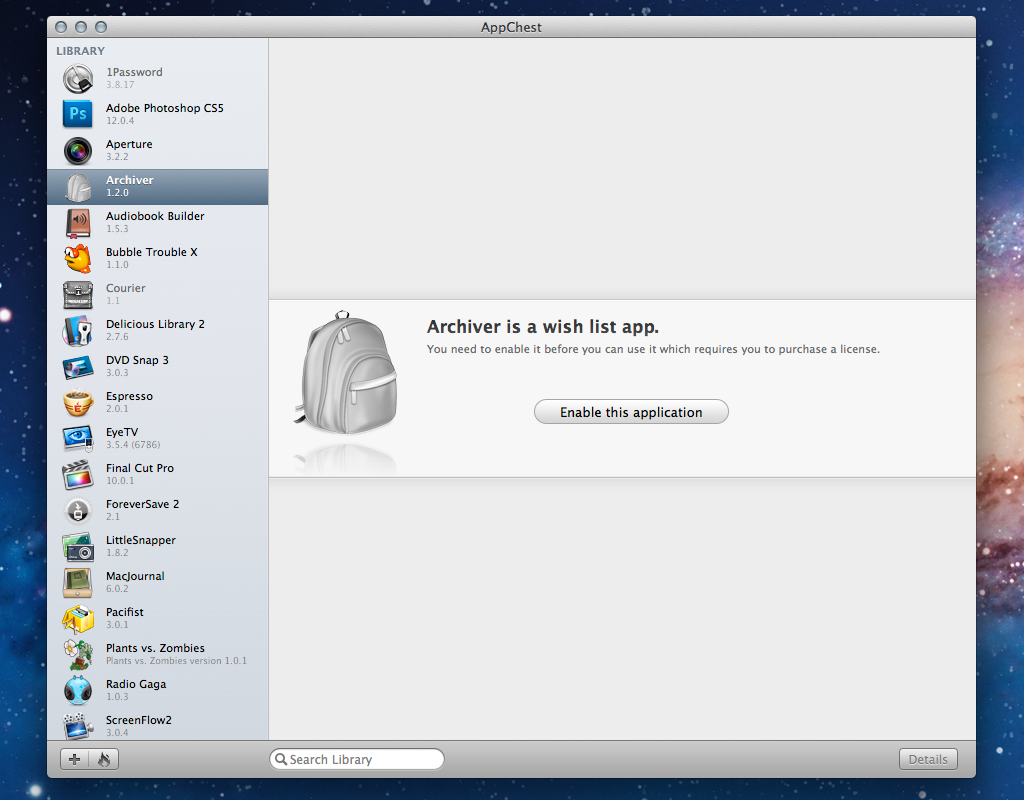The width and height of the screenshot is (1024, 800).
Task: Click the Aperture lens icon
Action: coord(78,150)
